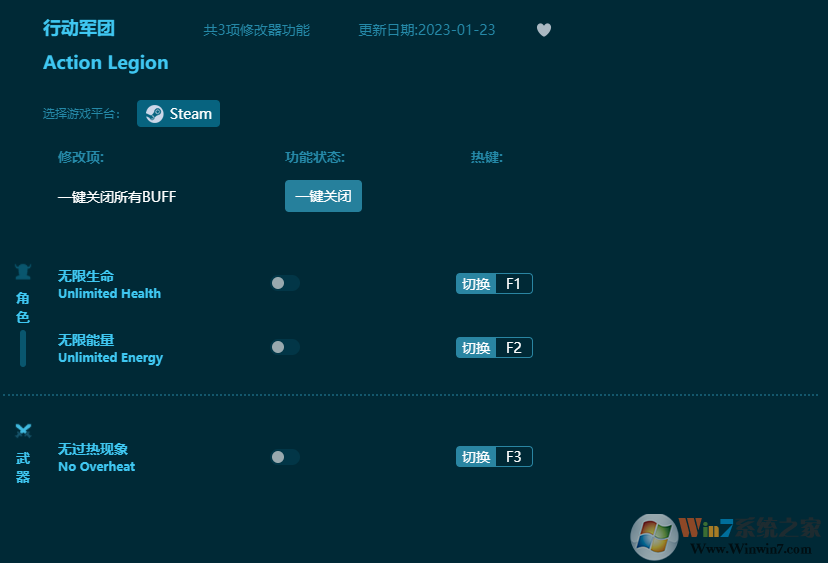Set the F1 hotkey field
Viewport: 828px width, 563px height.
pos(514,284)
